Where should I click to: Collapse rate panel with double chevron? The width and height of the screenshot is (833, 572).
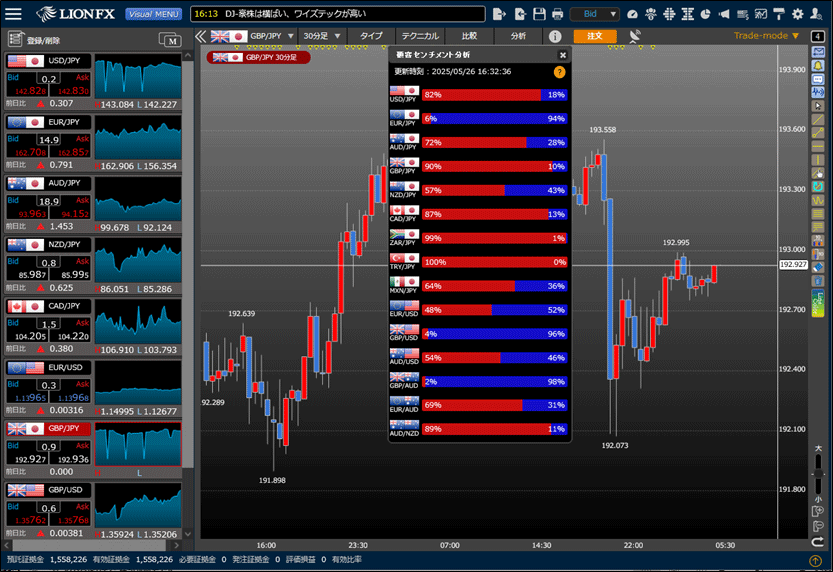click(200, 36)
